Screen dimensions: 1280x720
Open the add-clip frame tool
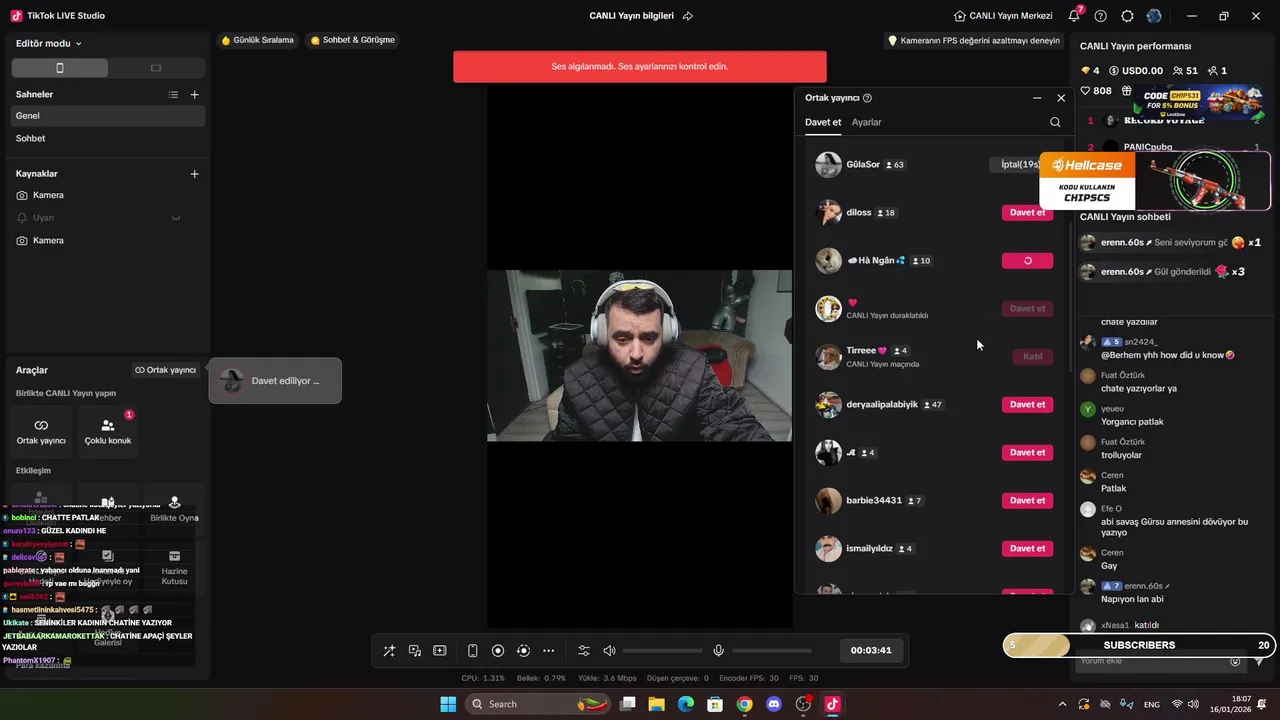(x=440, y=651)
